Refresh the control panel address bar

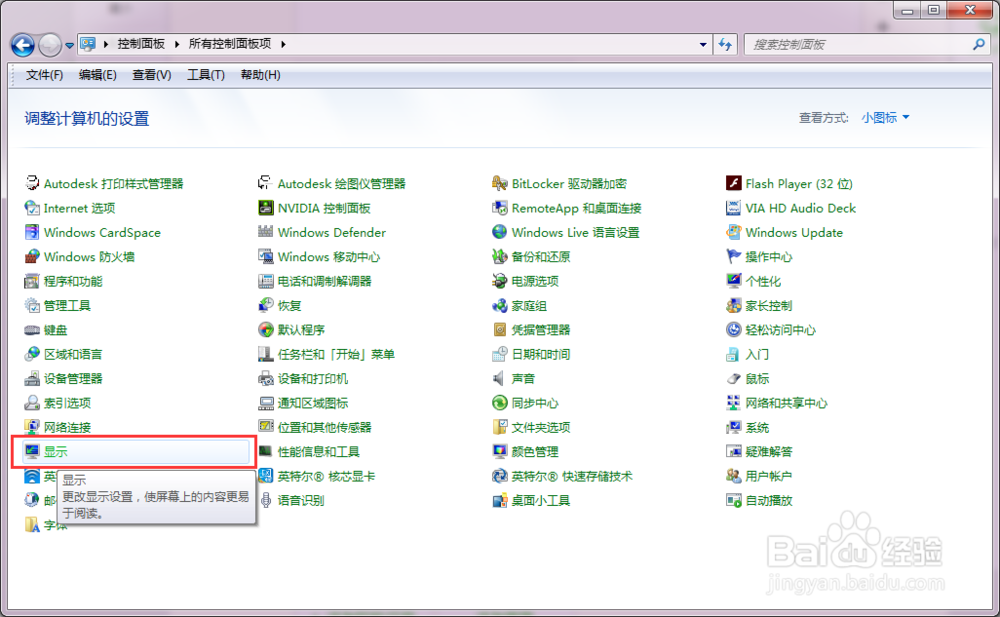pyautogui.click(x=725, y=44)
